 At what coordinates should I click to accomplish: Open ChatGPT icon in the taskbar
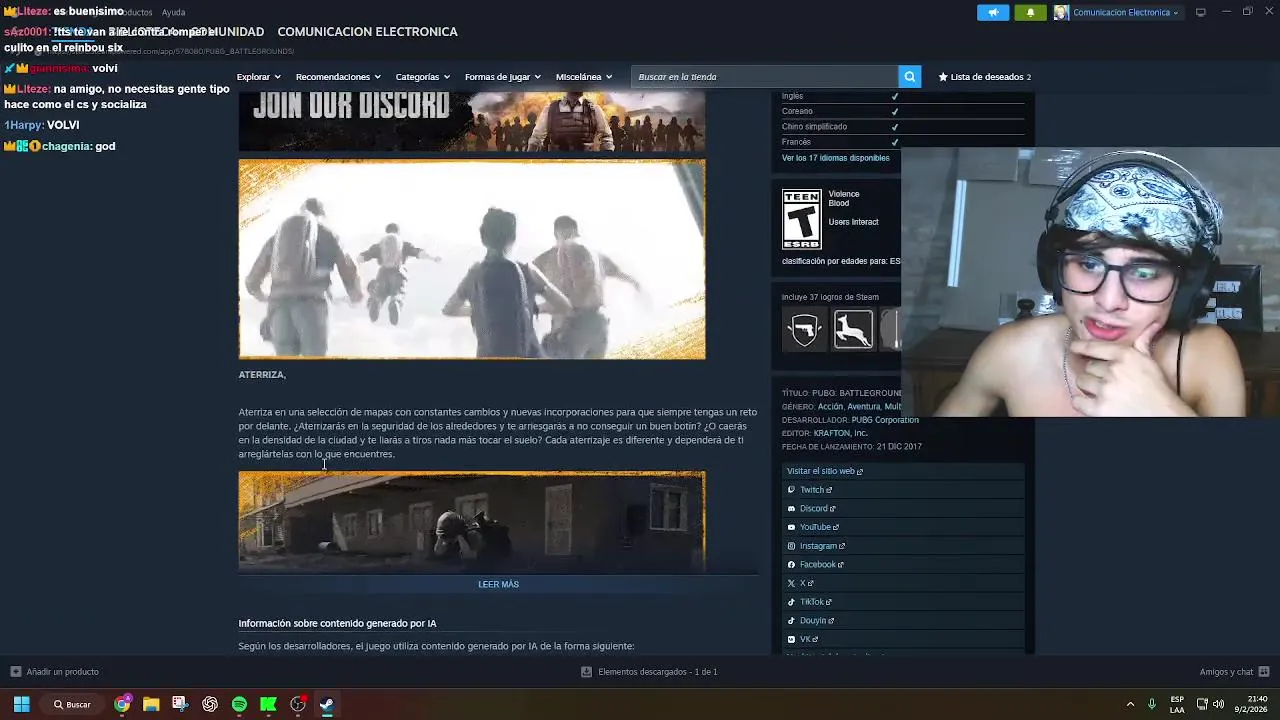(210, 704)
